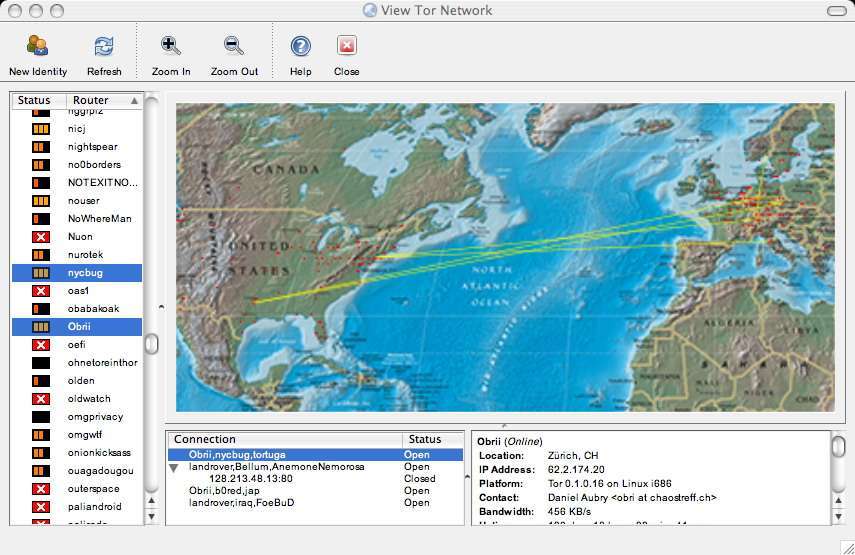Select router no0borders
The width and height of the screenshot is (855, 555).
77,165
